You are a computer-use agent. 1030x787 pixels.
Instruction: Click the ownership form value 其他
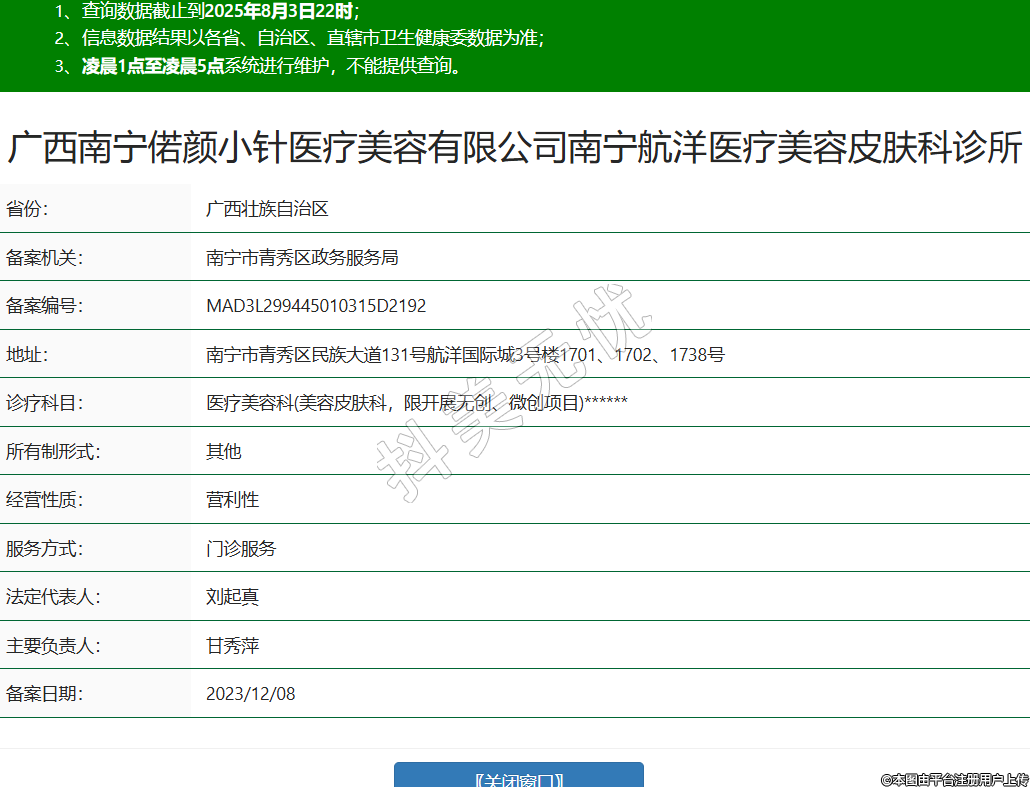point(223,452)
